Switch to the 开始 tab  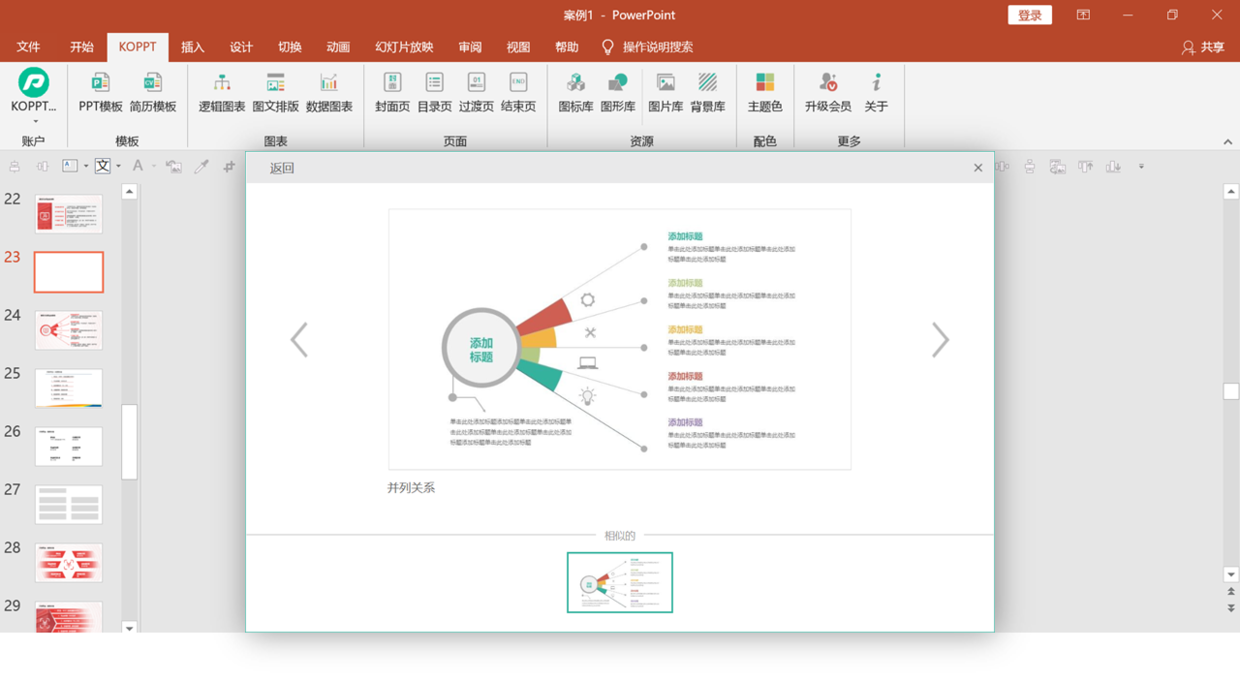tap(82, 47)
